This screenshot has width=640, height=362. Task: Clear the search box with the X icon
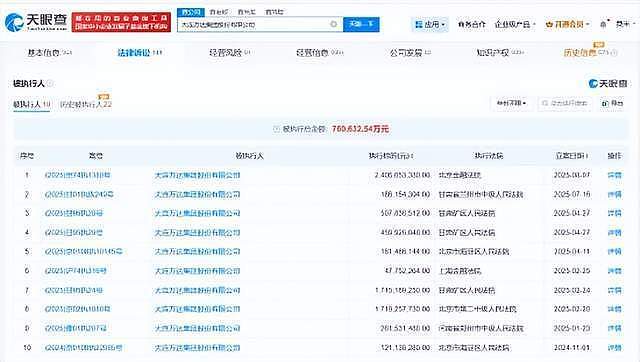333,24
